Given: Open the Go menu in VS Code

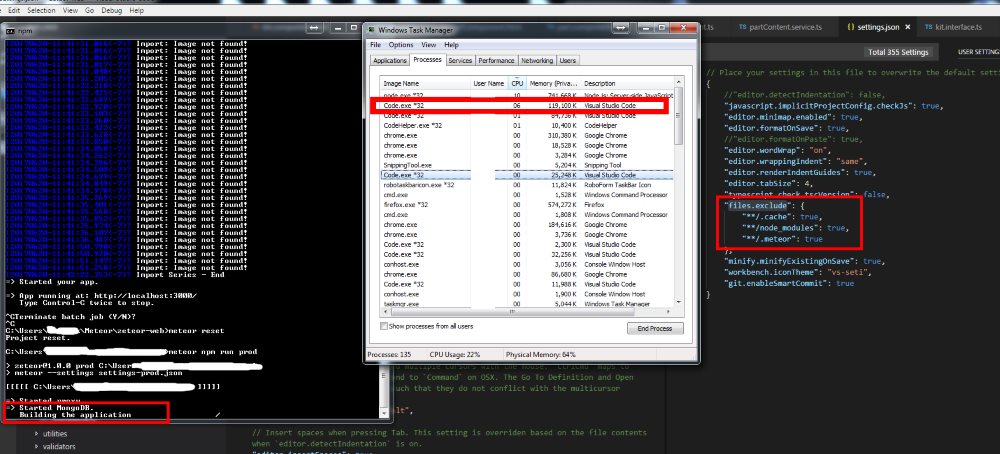Looking at the screenshot, I should coord(89,11).
